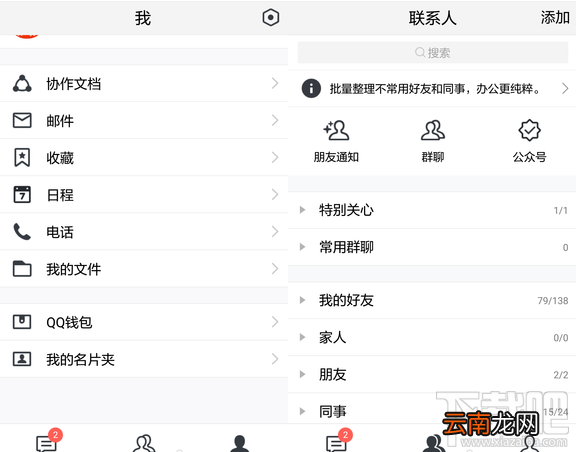
Task: Click the 2/2 count of 朋友
Action: [x=561, y=375]
